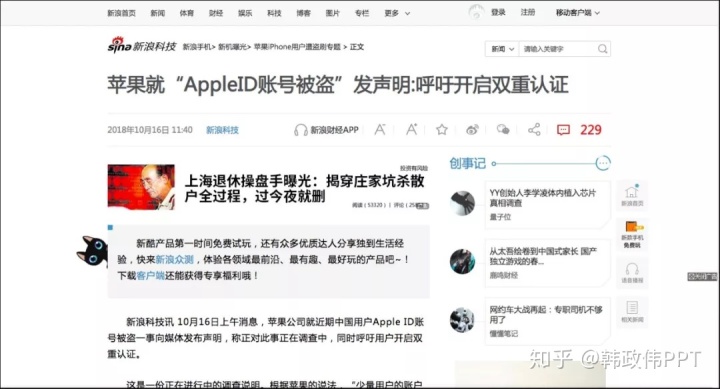Open article 网约车大战再起：专职司机不够用了

coord(546,314)
